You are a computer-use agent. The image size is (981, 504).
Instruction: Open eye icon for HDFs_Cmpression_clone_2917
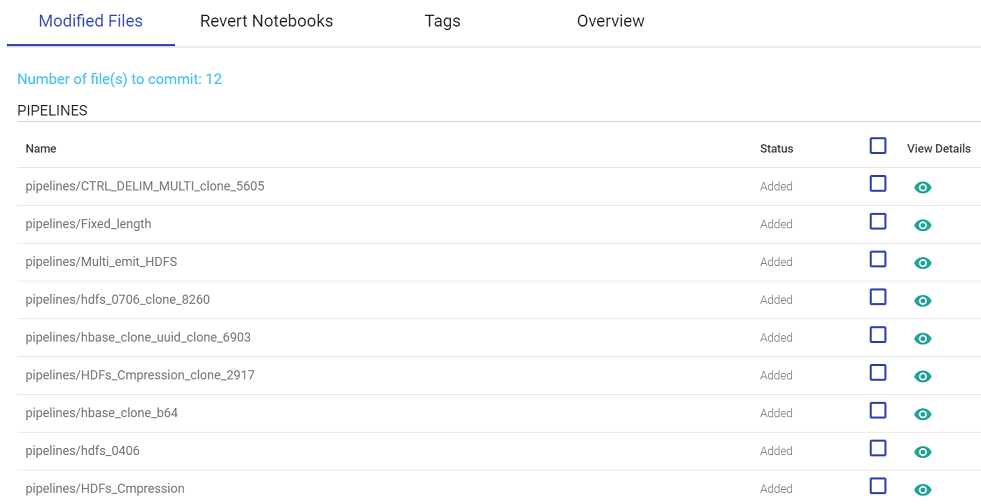(922, 376)
